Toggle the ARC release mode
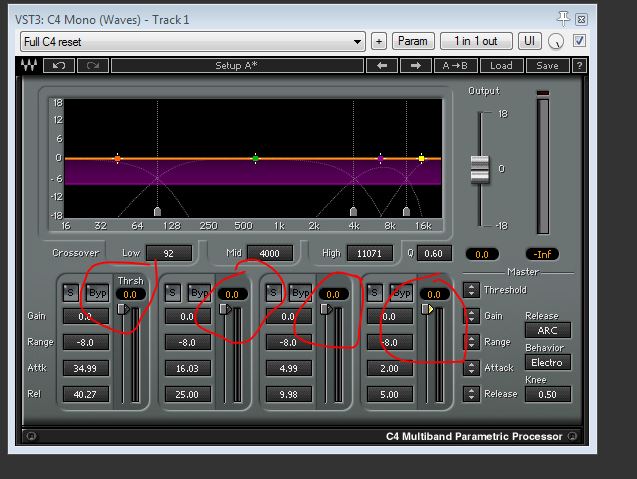 [548, 330]
